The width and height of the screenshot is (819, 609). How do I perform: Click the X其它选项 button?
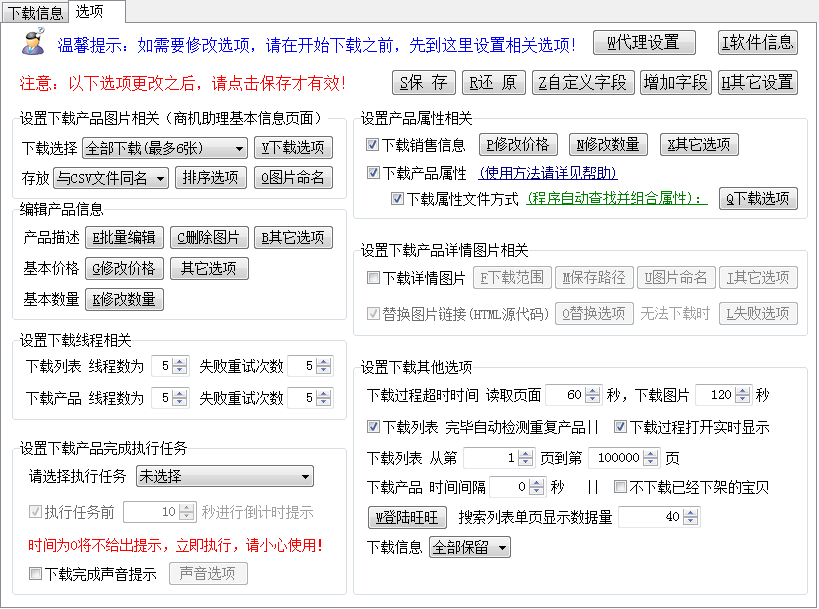(699, 145)
